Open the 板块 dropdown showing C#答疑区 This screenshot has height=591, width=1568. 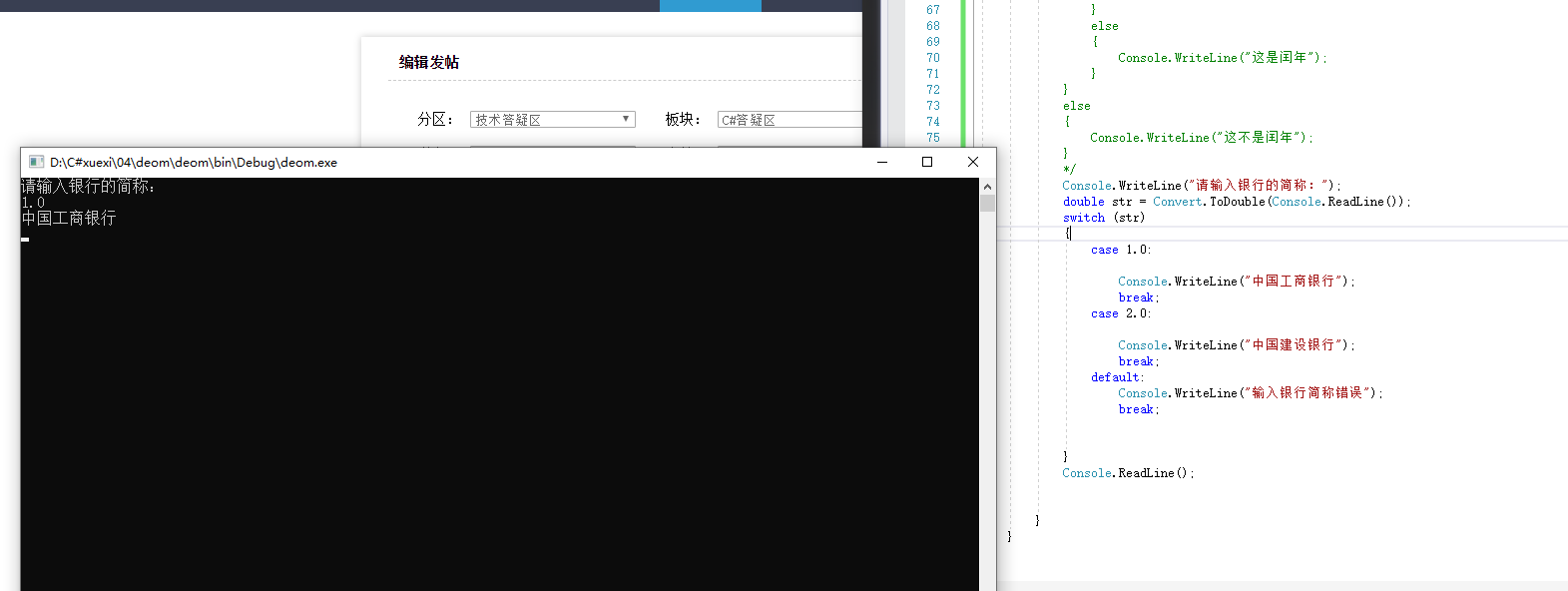coord(788,120)
